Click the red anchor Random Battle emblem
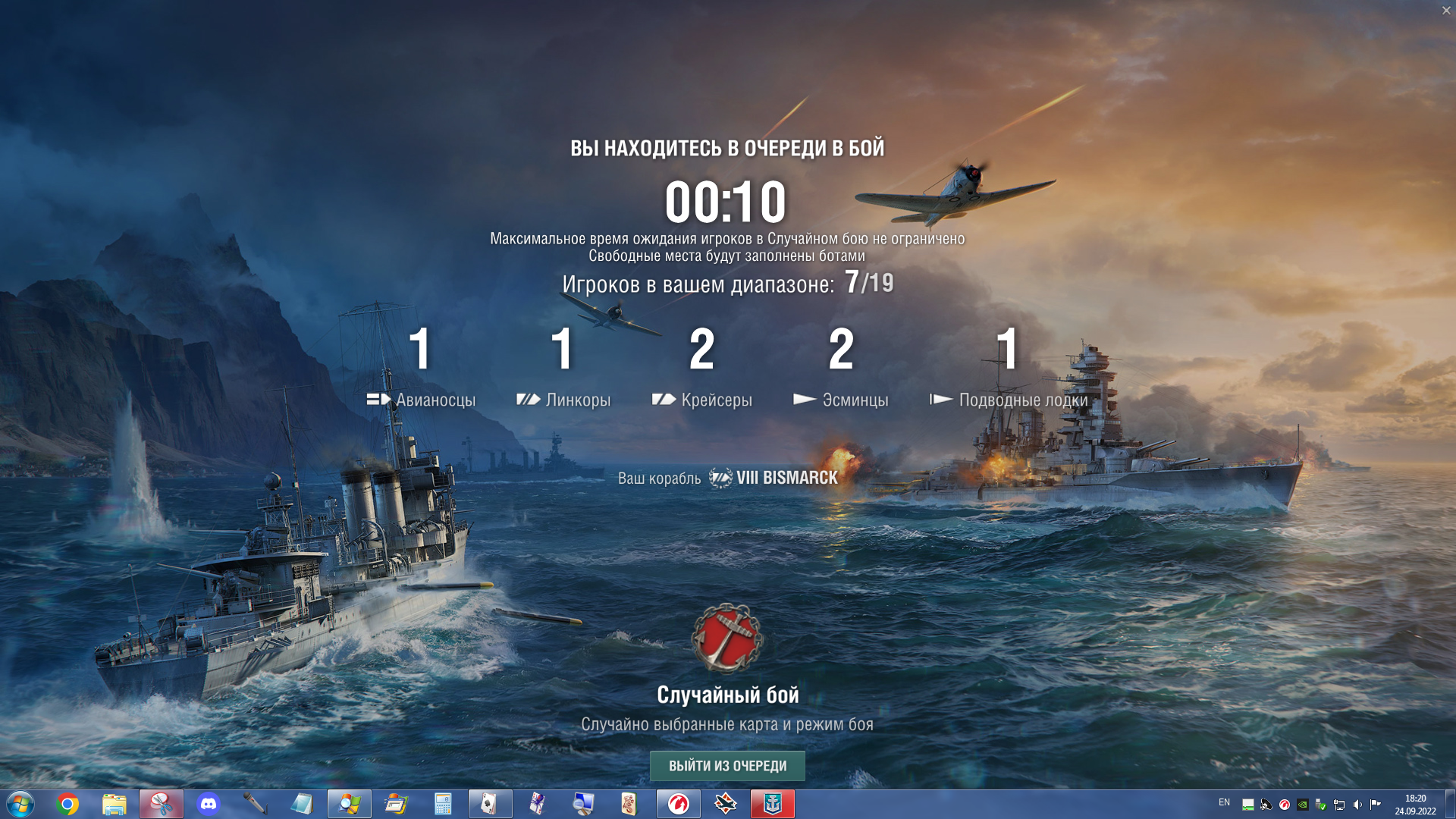Screen dimensions: 1456x819 [726, 639]
